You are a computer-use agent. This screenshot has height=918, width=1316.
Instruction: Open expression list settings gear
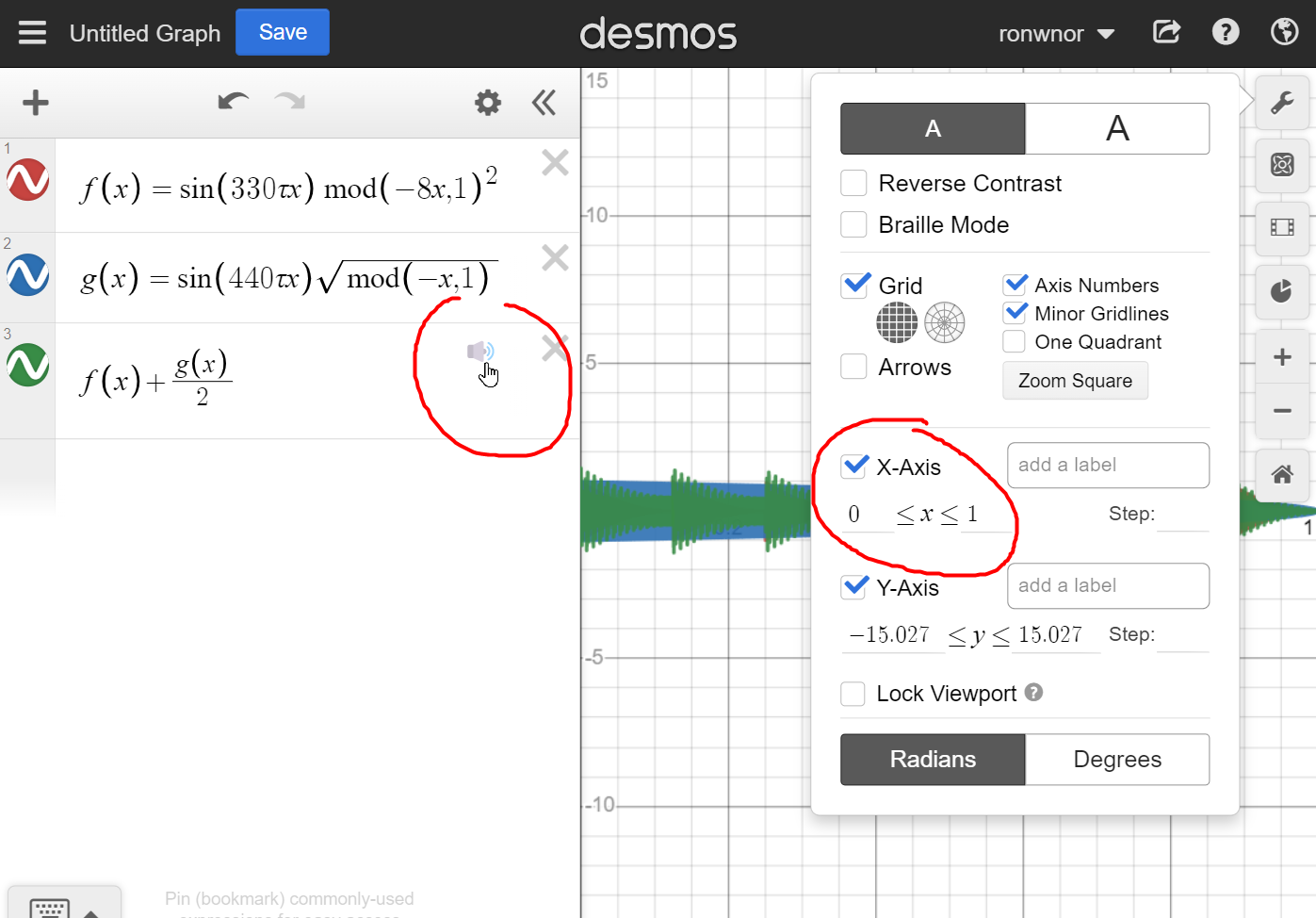[488, 102]
